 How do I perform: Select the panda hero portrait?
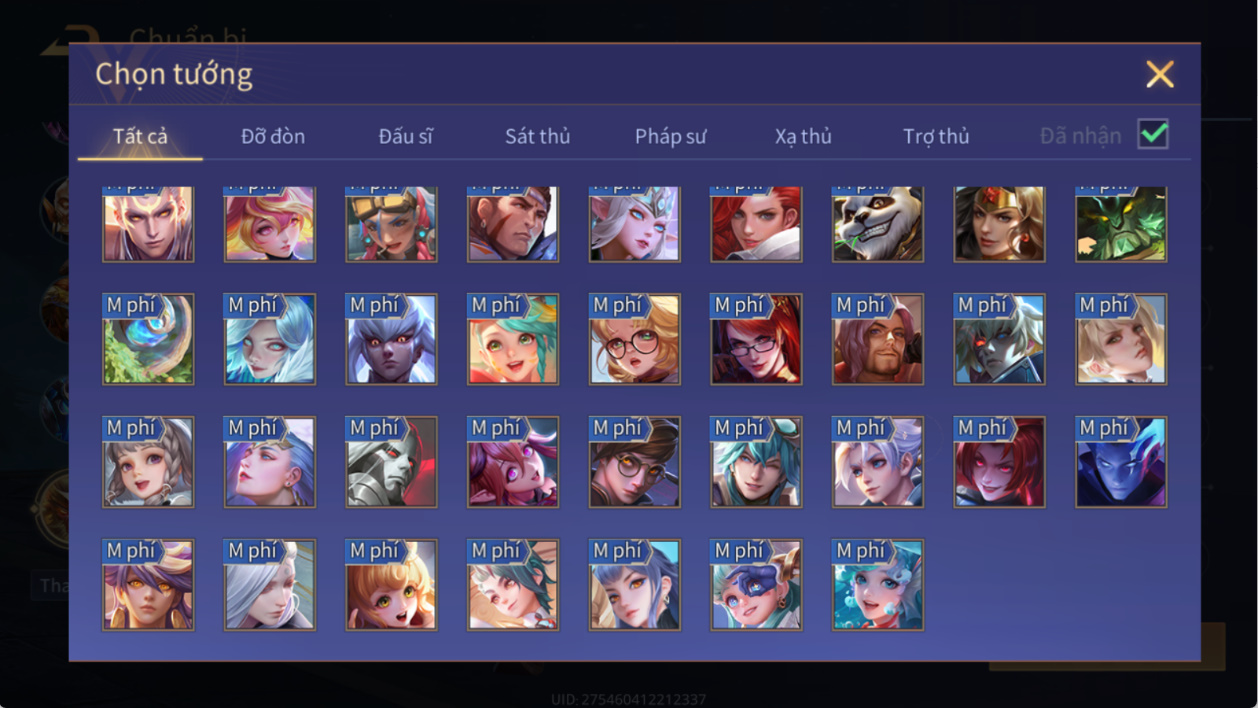(x=878, y=224)
